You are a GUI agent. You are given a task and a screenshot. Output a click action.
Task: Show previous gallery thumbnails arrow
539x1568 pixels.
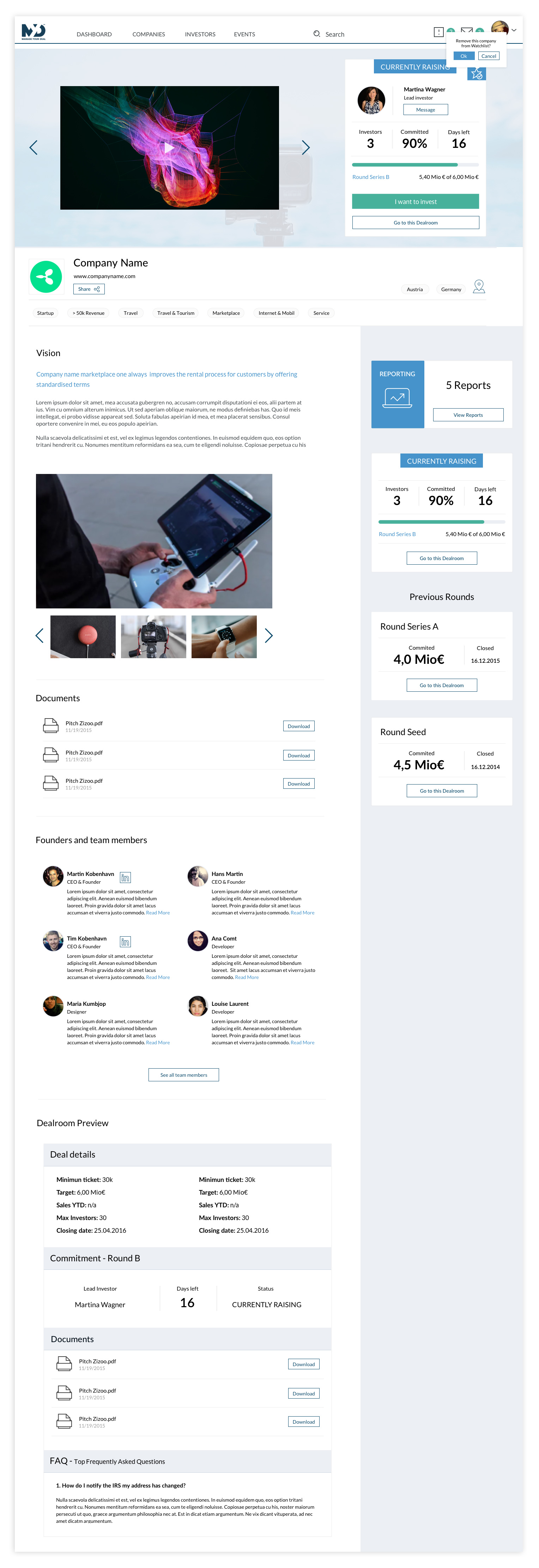point(40,636)
